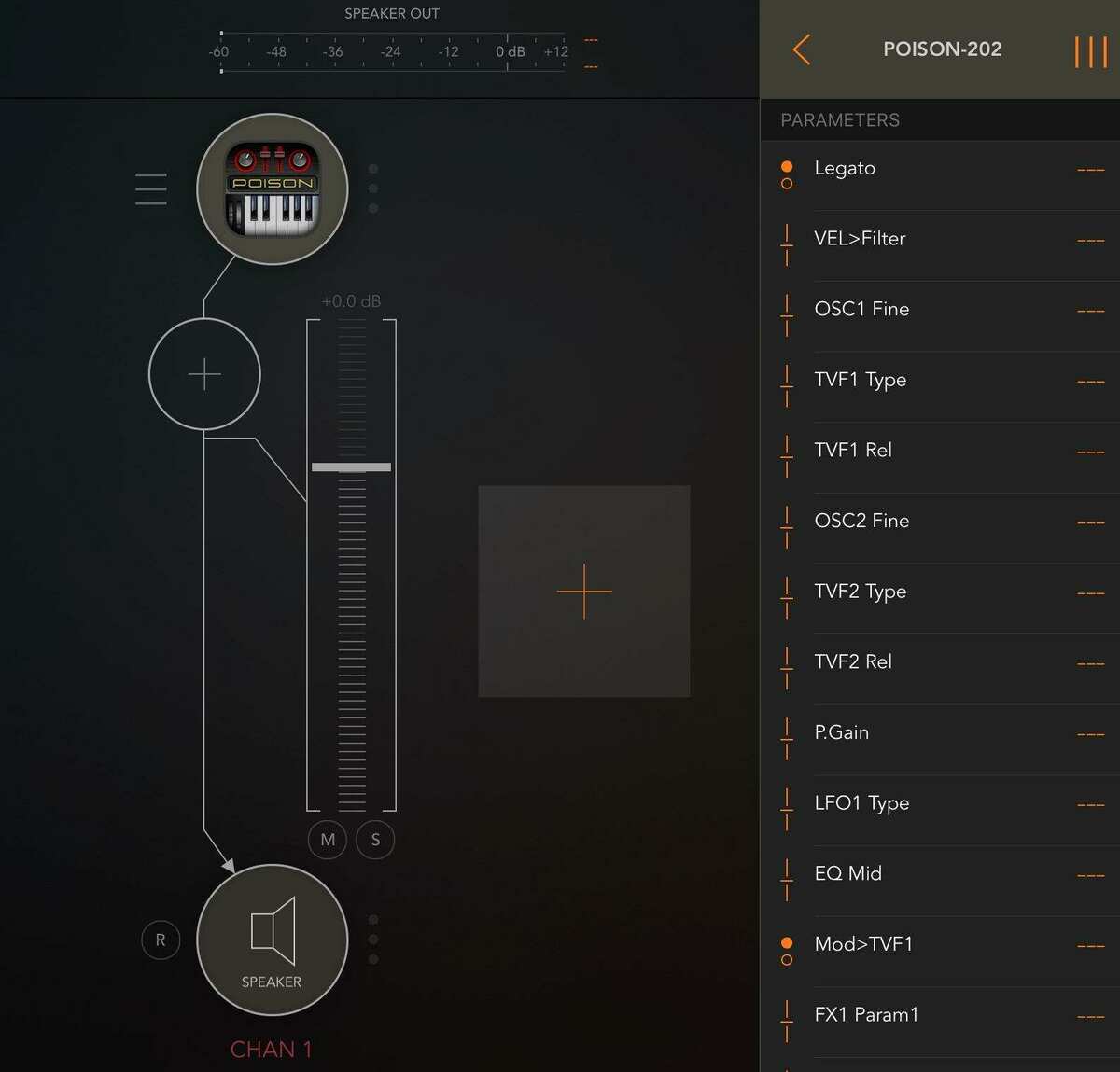The image size is (1120, 1072).
Task: Click the TVF1 Type slider indicator icon
Action: tap(787, 386)
